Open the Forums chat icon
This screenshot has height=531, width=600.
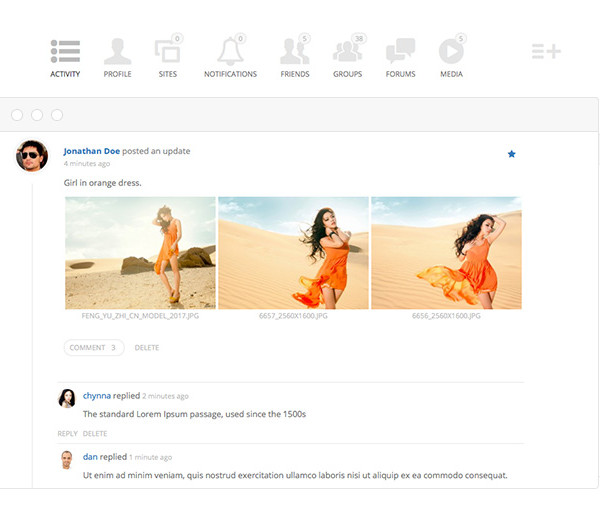[x=400, y=51]
